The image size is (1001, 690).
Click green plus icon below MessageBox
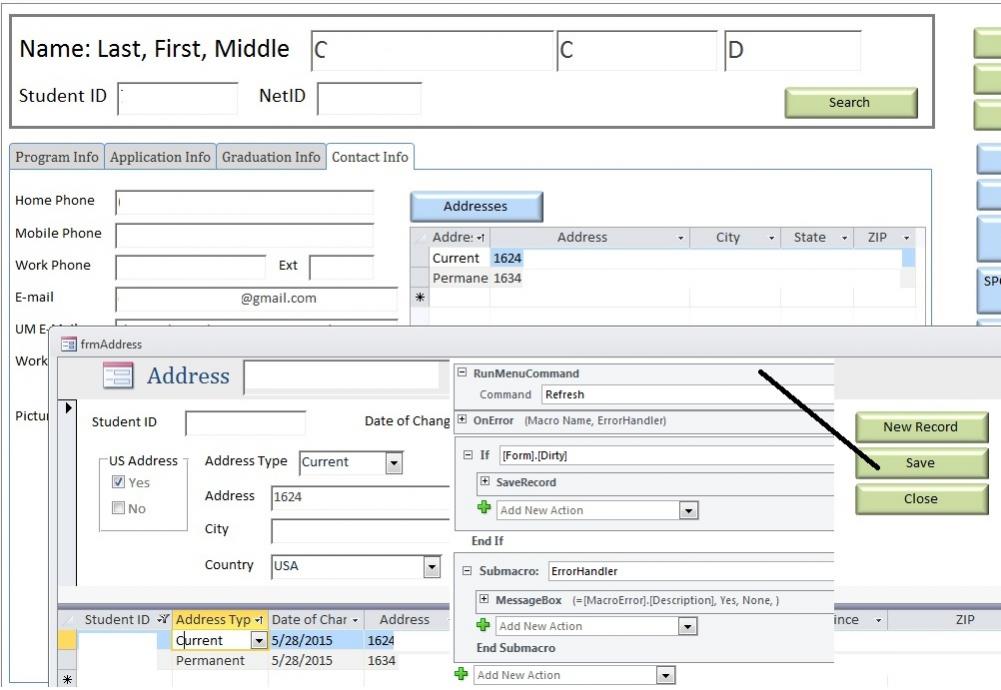pyautogui.click(x=483, y=624)
